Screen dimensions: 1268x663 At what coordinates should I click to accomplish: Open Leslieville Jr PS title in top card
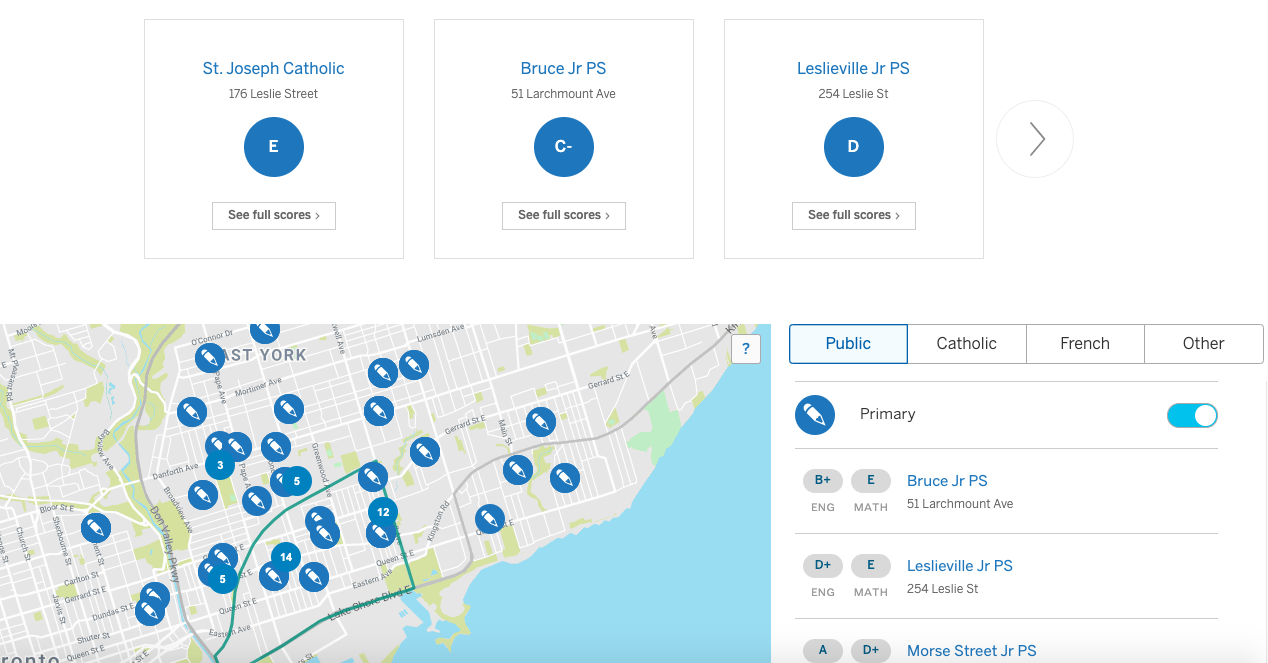(x=854, y=68)
